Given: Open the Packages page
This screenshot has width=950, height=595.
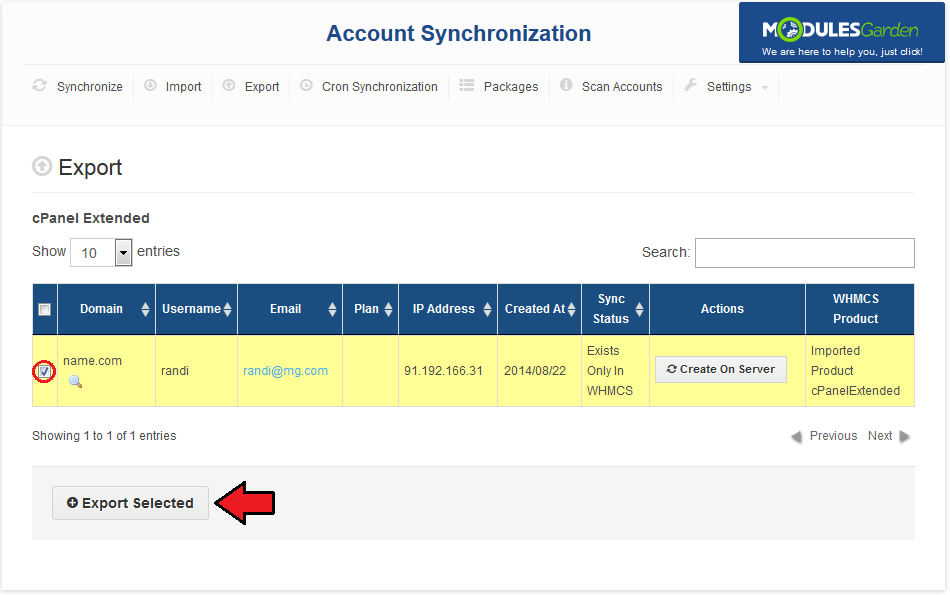Looking at the screenshot, I should [511, 87].
